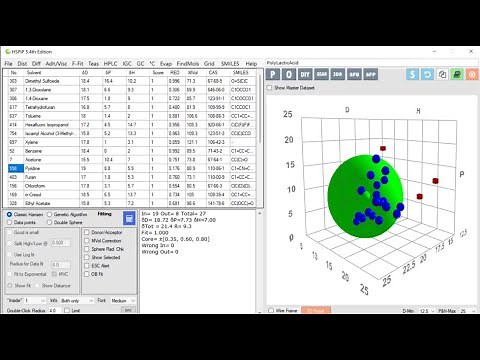480x360 pixels.
Task: Select the Dimethyl Sulfoxide row
Action: (x=132, y=81)
